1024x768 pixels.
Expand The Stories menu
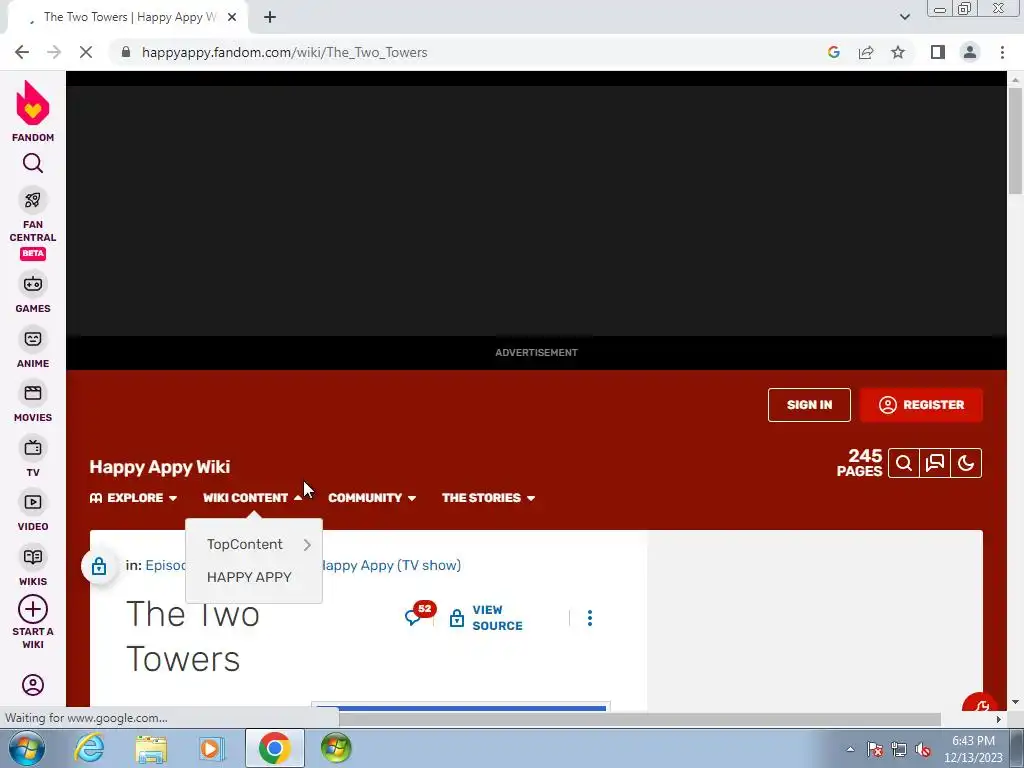(x=488, y=498)
